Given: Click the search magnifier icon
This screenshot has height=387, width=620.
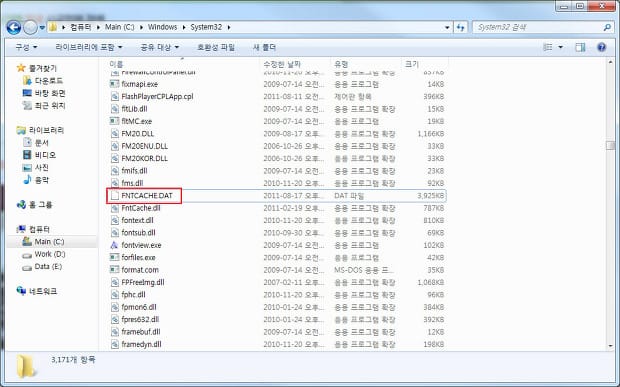Looking at the screenshot, I should click(607, 27).
